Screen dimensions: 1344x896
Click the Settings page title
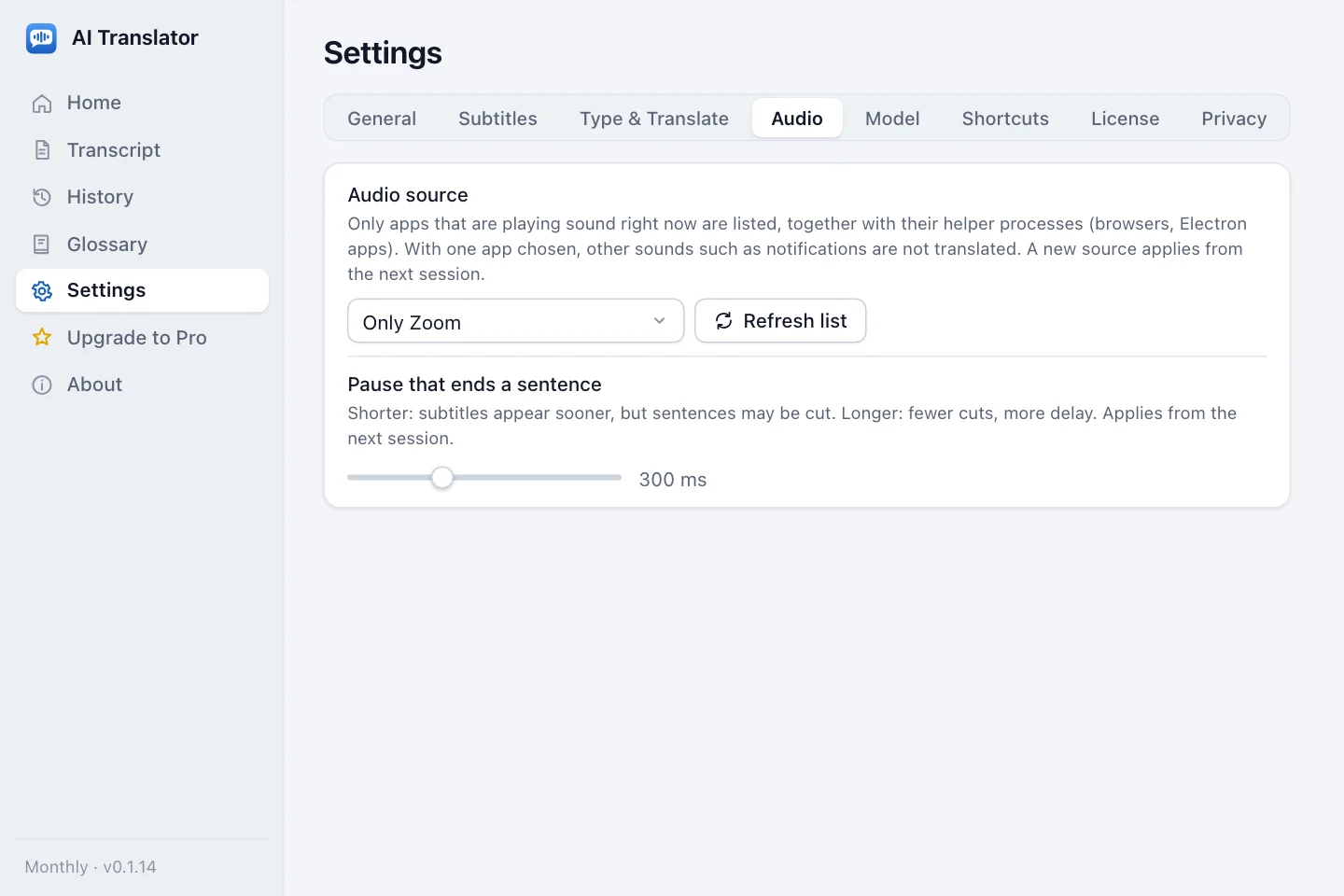pyautogui.click(x=383, y=53)
